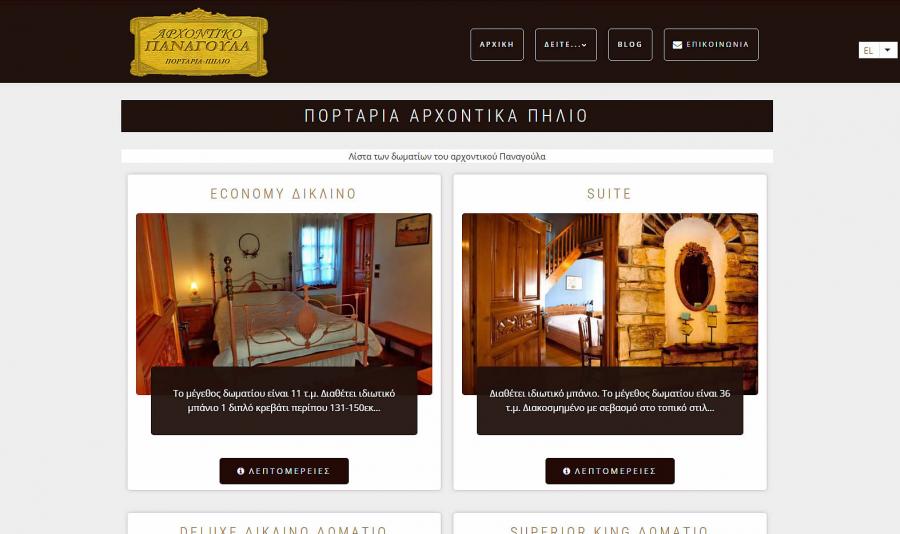
Task: Click the SUPERIOR KING ΔΩΜΑΤΙΟ heading
Action: (x=610, y=529)
